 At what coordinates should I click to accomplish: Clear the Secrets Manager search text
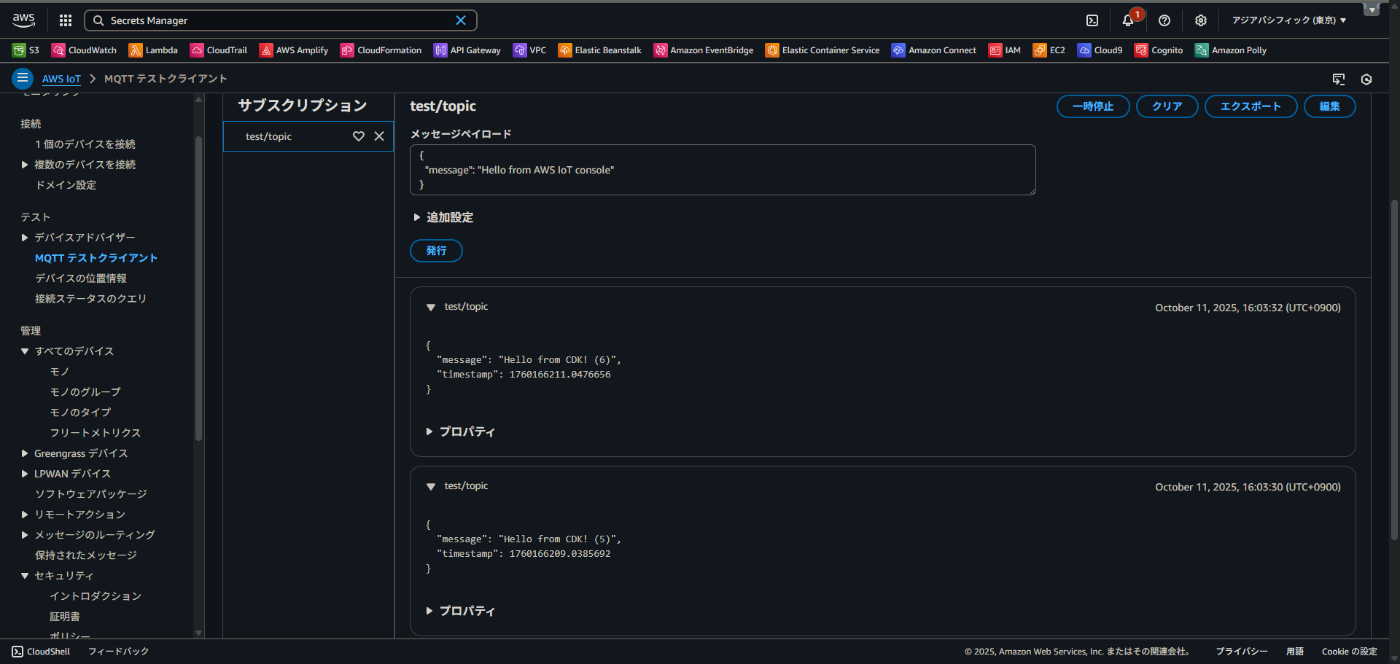tap(461, 20)
